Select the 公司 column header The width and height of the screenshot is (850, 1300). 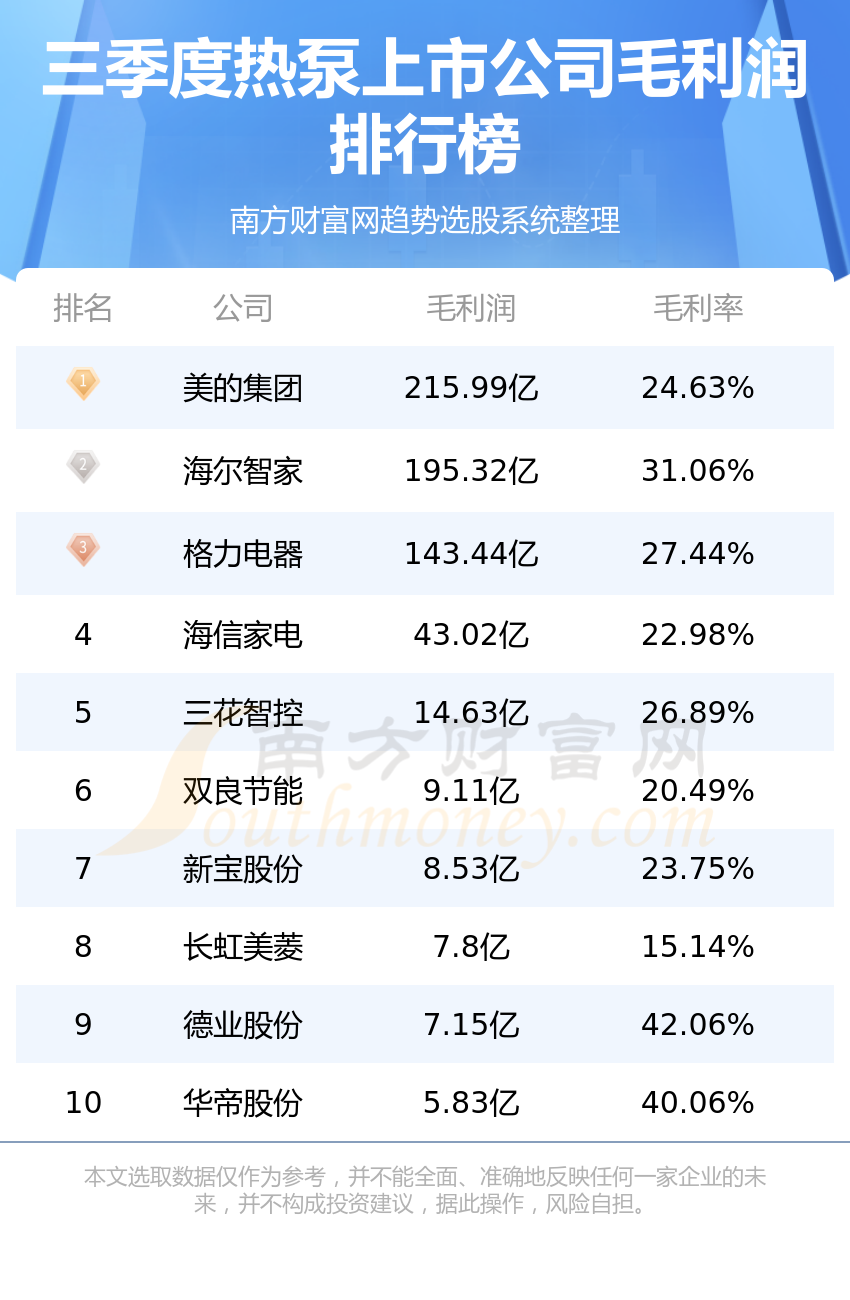pyautogui.click(x=243, y=308)
